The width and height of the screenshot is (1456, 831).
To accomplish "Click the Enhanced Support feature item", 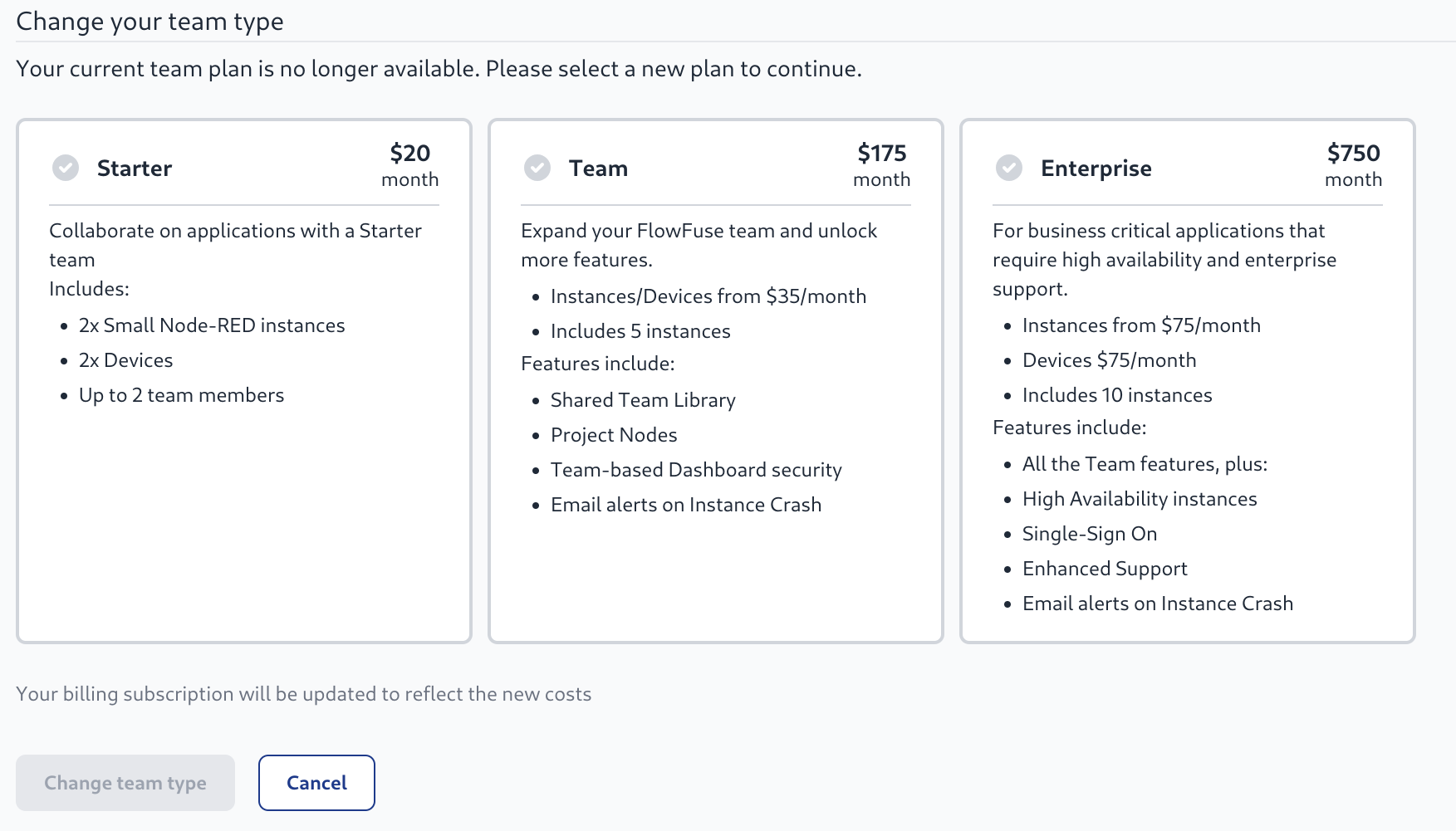I will [1105, 569].
